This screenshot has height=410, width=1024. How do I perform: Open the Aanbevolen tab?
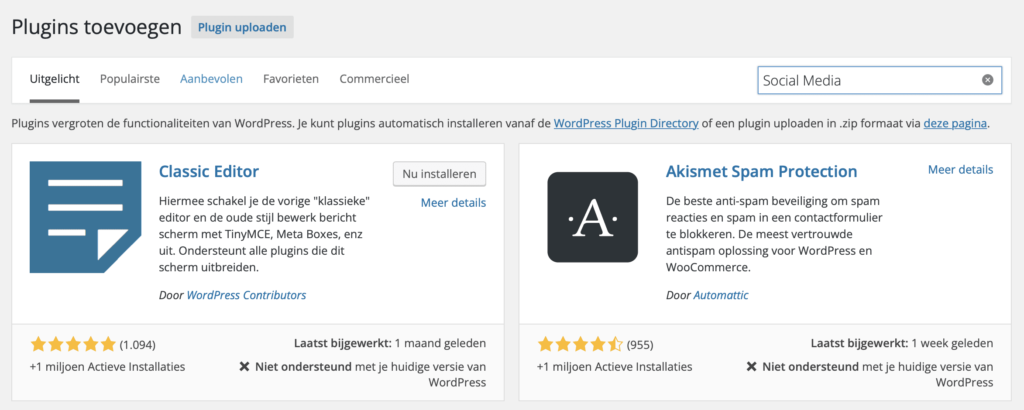click(212, 80)
